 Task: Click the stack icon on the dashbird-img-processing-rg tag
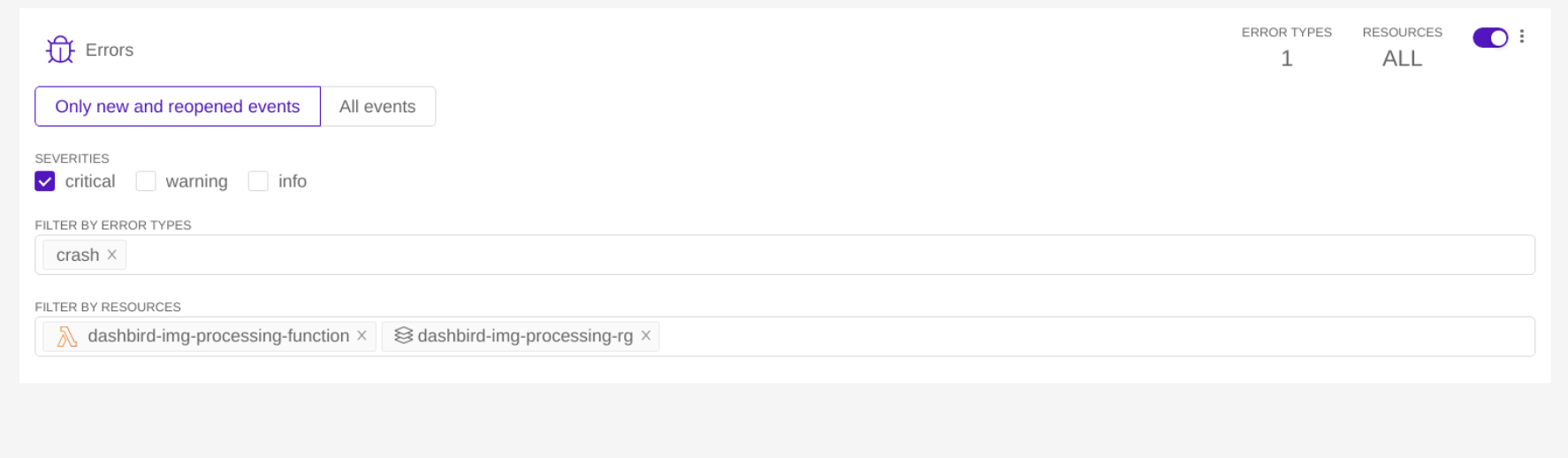[x=403, y=336]
